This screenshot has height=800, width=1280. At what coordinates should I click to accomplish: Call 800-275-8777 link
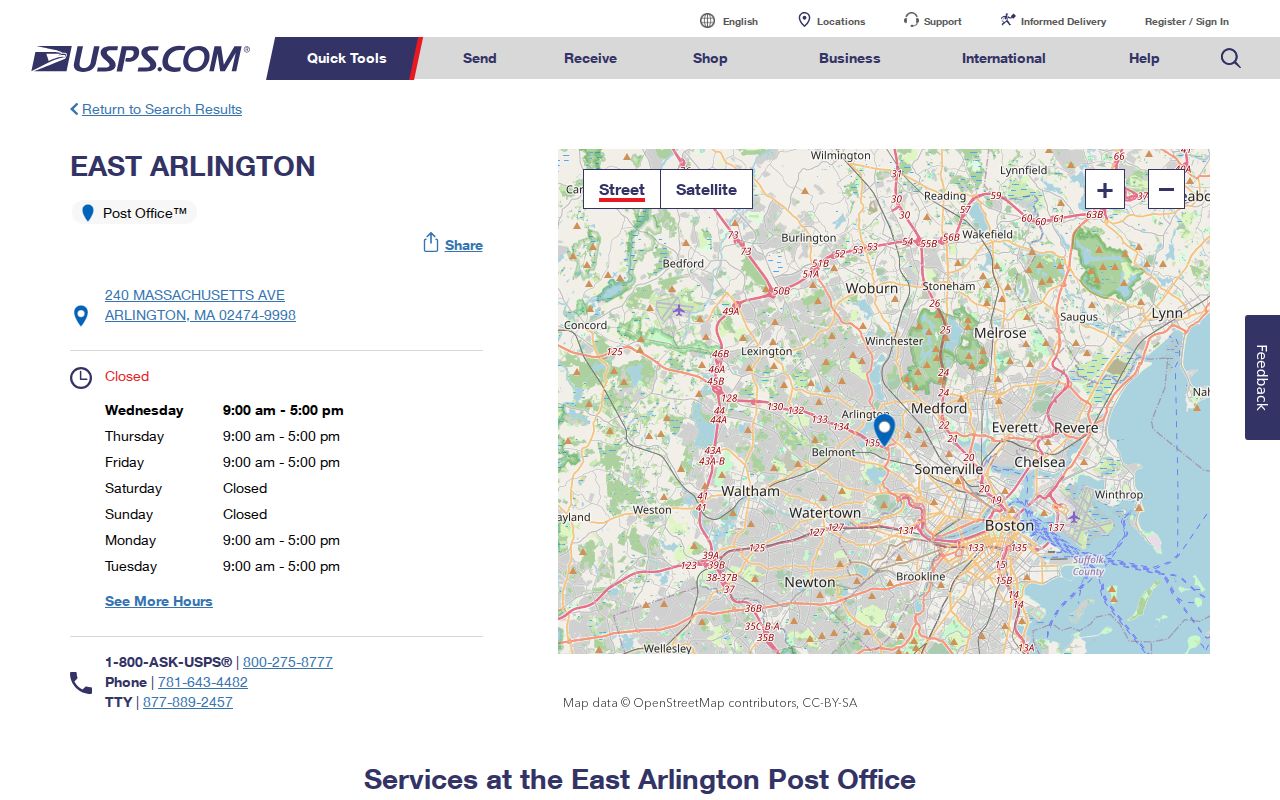point(288,662)
